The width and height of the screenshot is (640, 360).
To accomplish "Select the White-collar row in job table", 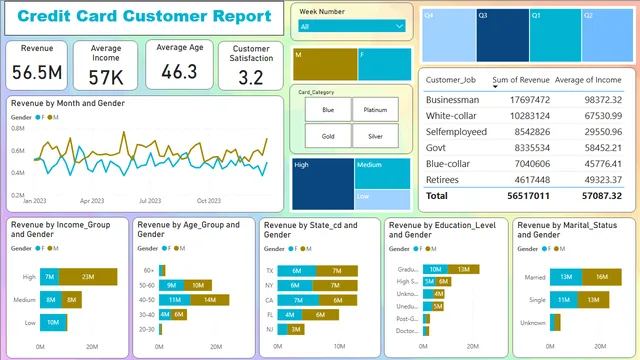I will click(524, 116).
